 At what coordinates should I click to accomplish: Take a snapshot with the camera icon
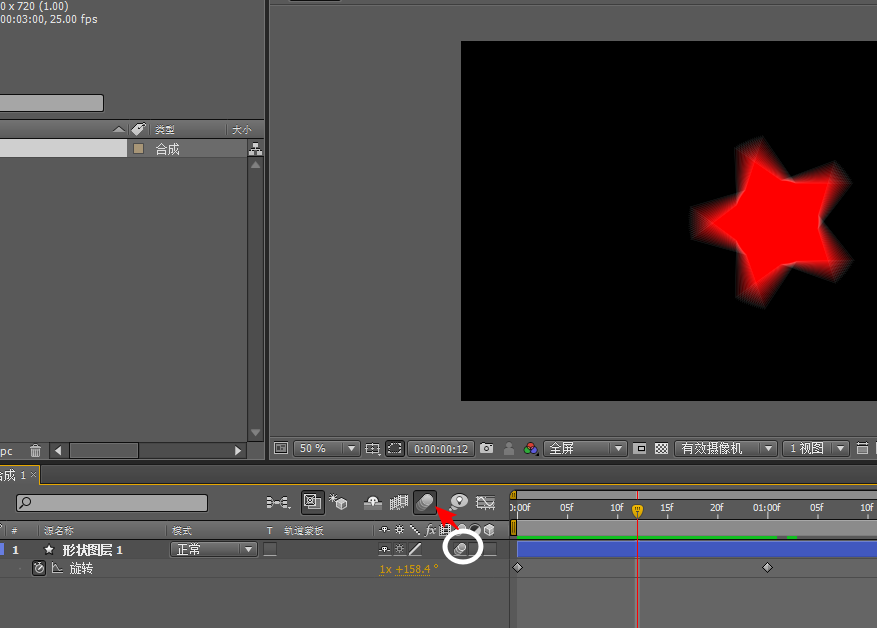486,449
